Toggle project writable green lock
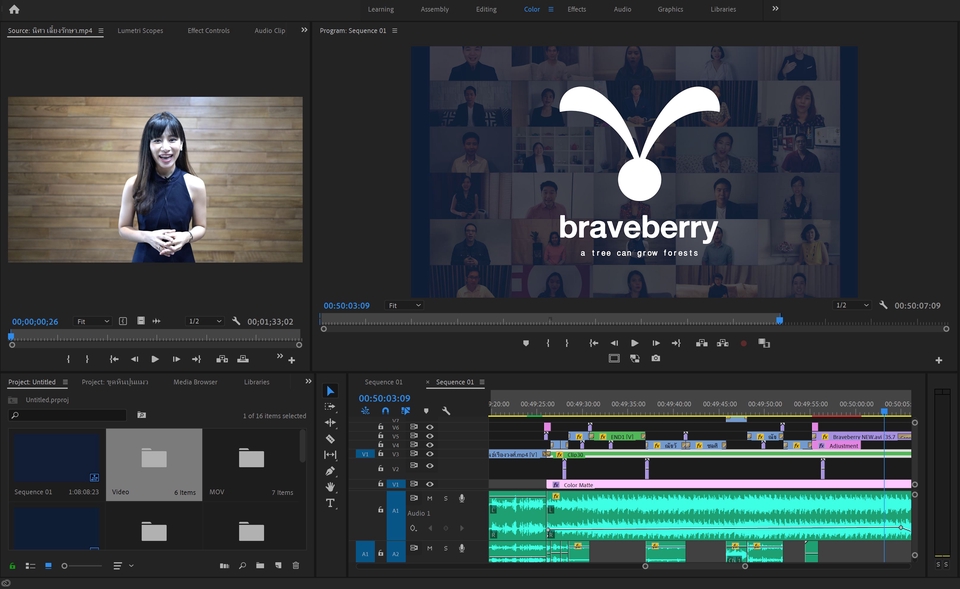 [x=12, y=565]
